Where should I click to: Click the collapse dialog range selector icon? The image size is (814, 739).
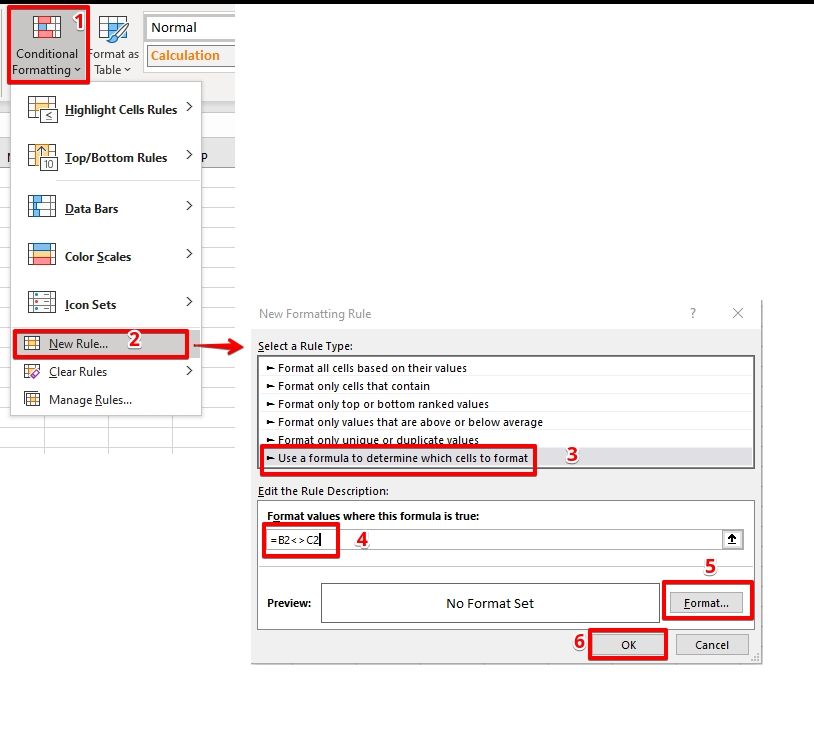[732, 539]
